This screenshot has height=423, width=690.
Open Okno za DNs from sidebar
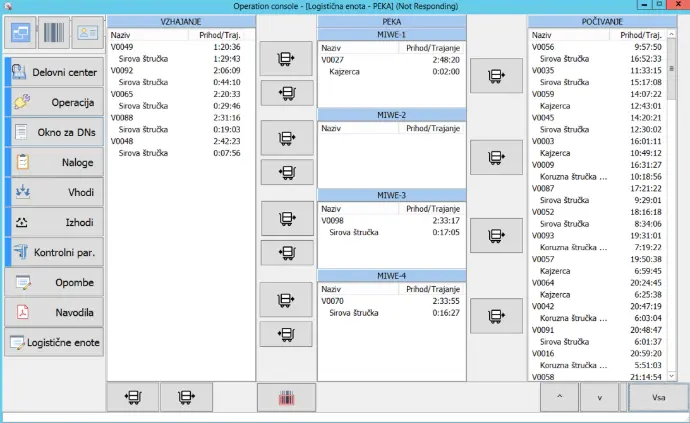point(54,133)
